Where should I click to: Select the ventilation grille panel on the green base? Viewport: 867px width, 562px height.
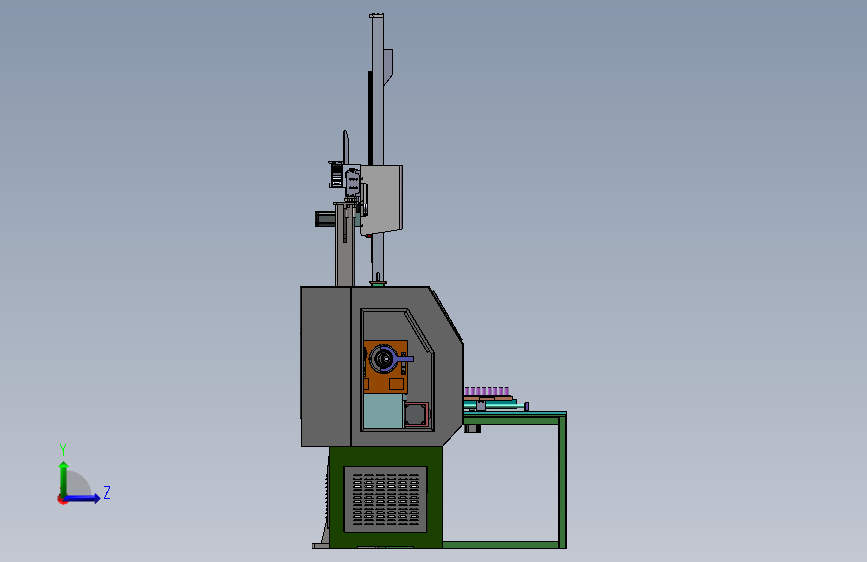point(385,499)
